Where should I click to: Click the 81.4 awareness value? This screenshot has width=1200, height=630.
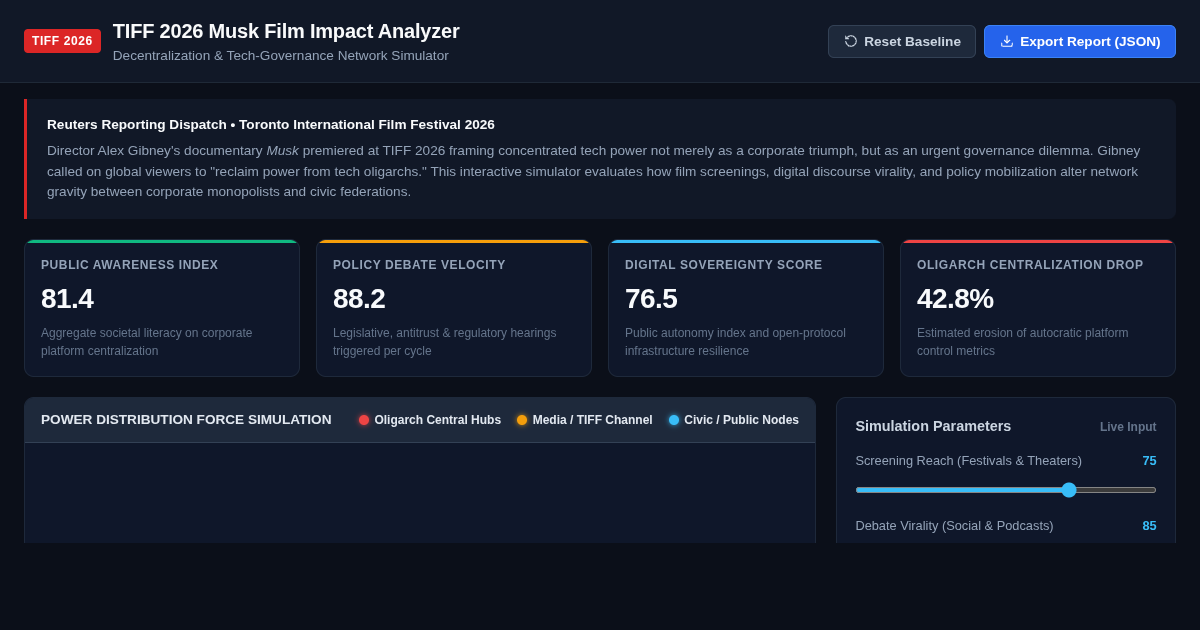67,299
